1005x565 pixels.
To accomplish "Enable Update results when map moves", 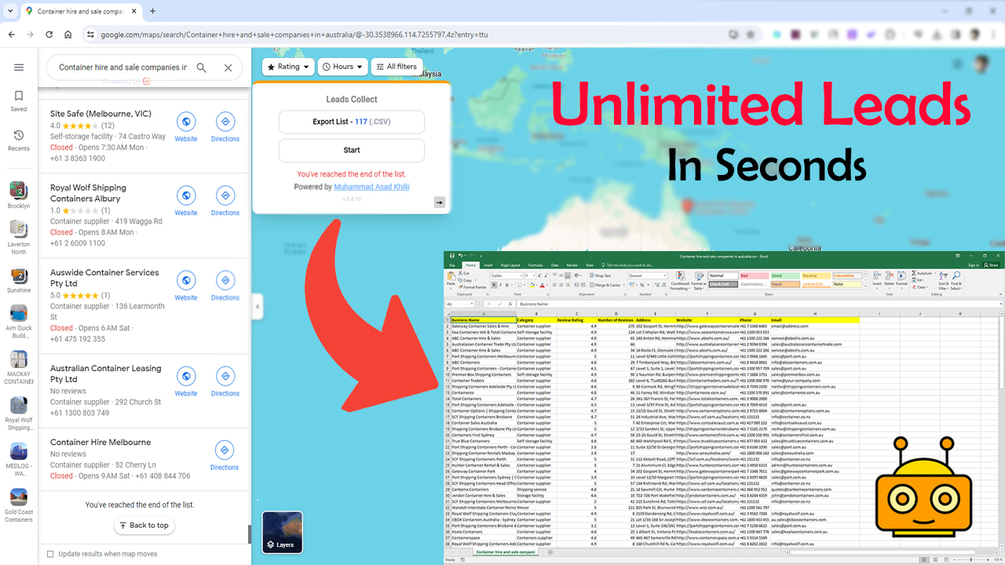I will click(50, 554).
